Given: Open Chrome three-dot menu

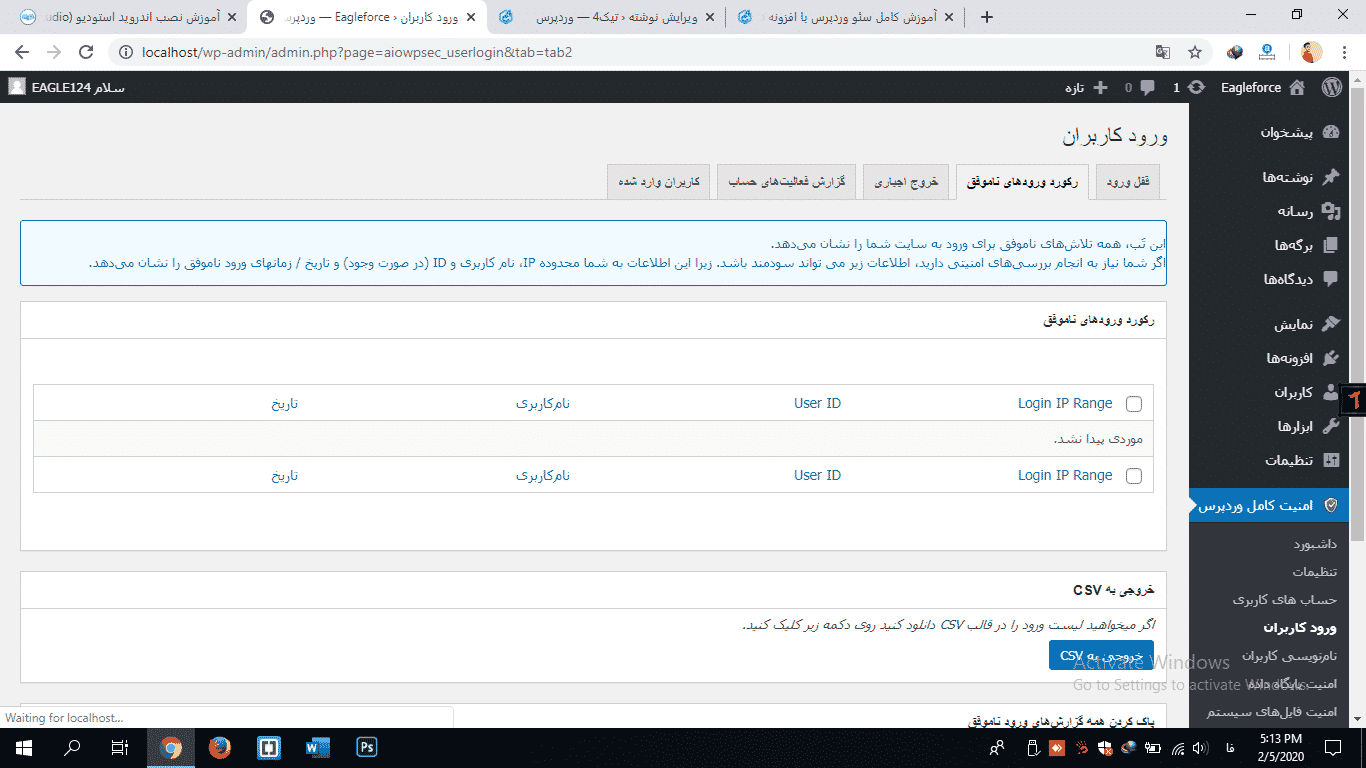Looking at the screenshot, I should (1345, 52).
